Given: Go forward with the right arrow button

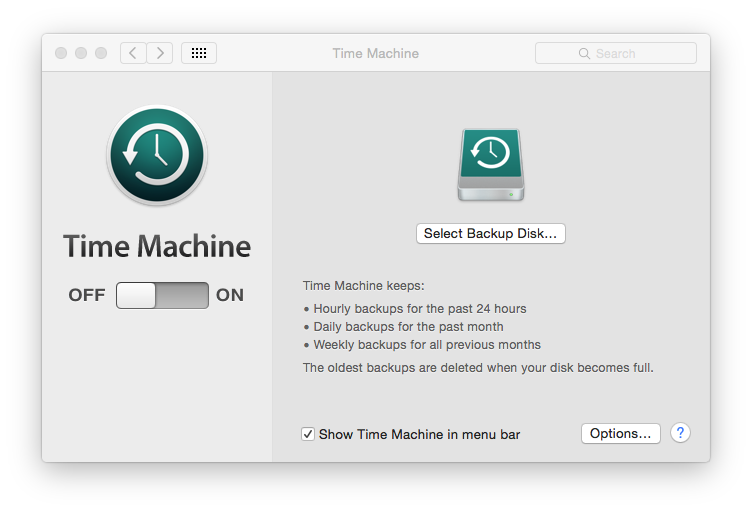Looking at the screenshot, I should (160, 53).
